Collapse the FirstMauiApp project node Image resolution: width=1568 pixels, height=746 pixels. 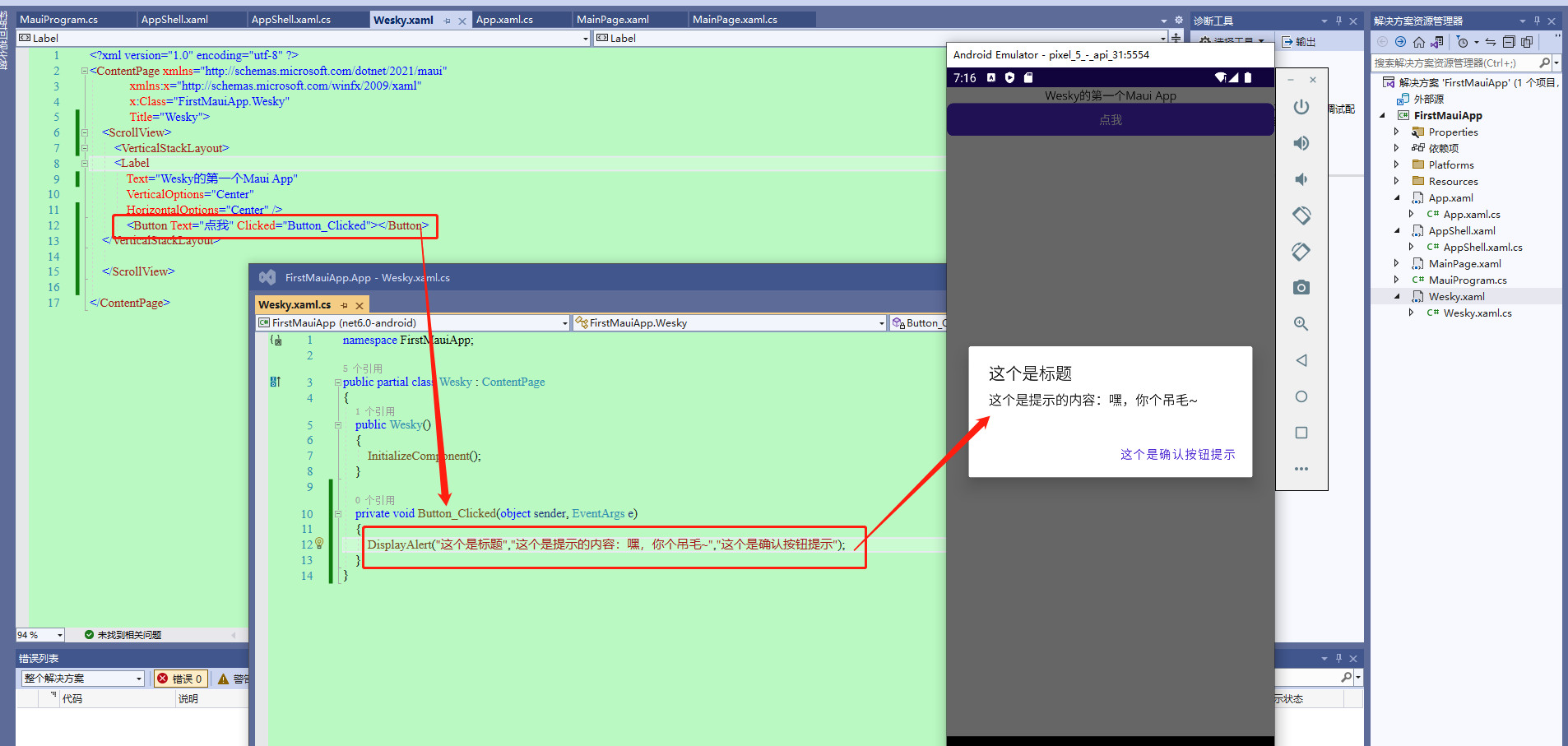(1382, 116)
